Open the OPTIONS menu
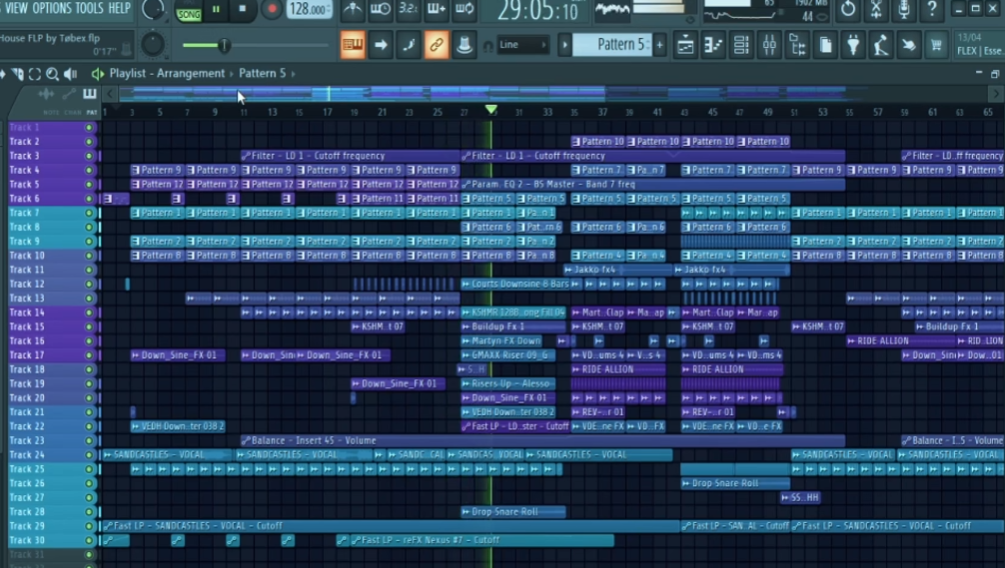The width and height of the screenshot is (1005, 568). point(52,8)
